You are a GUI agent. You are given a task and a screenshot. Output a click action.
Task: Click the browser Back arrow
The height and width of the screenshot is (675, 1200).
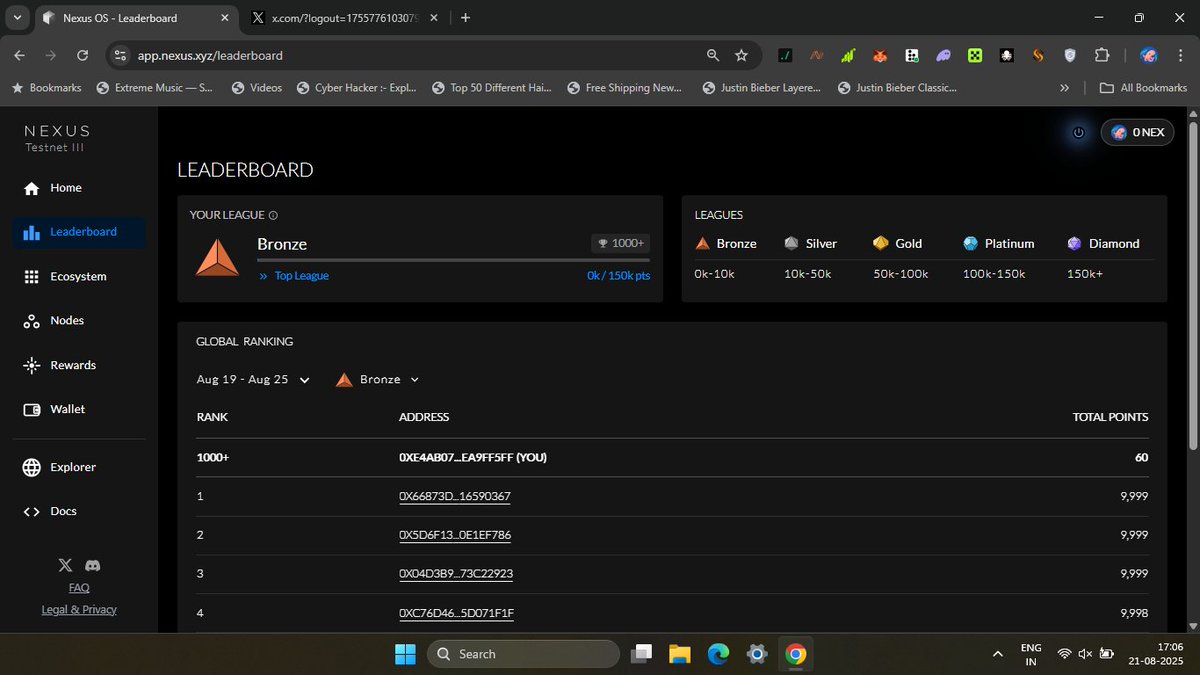click(21, 56)
